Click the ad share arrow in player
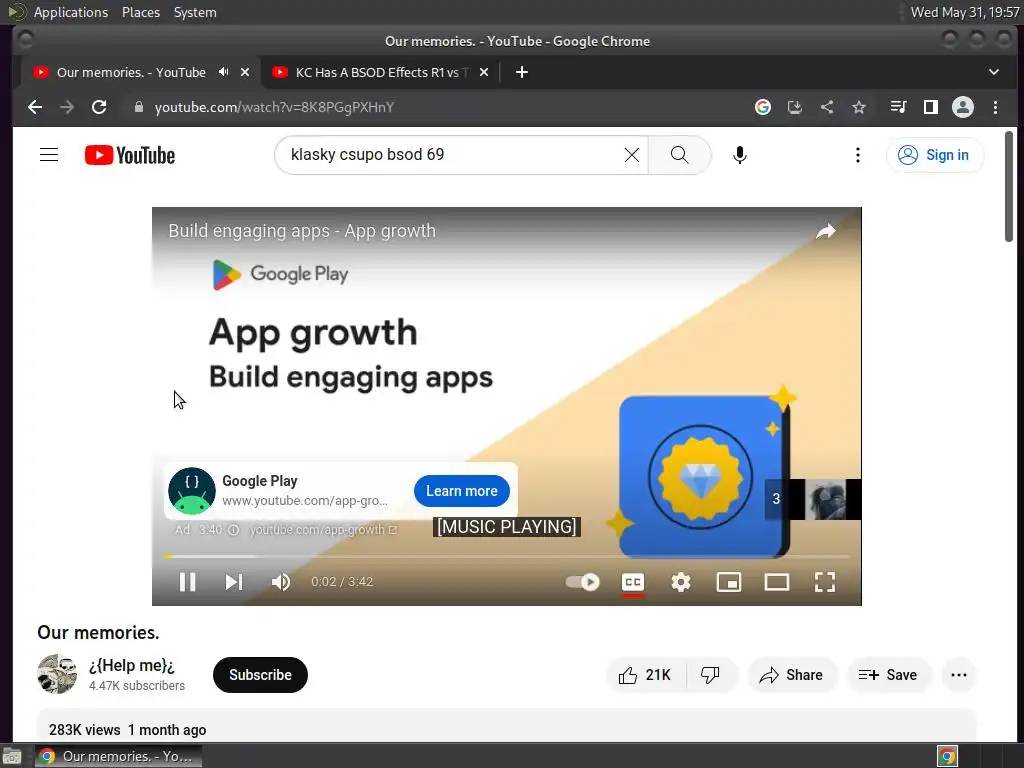The height and width of the screenshot is (768, 1024). pyautogui.click(x=826, y=231)
